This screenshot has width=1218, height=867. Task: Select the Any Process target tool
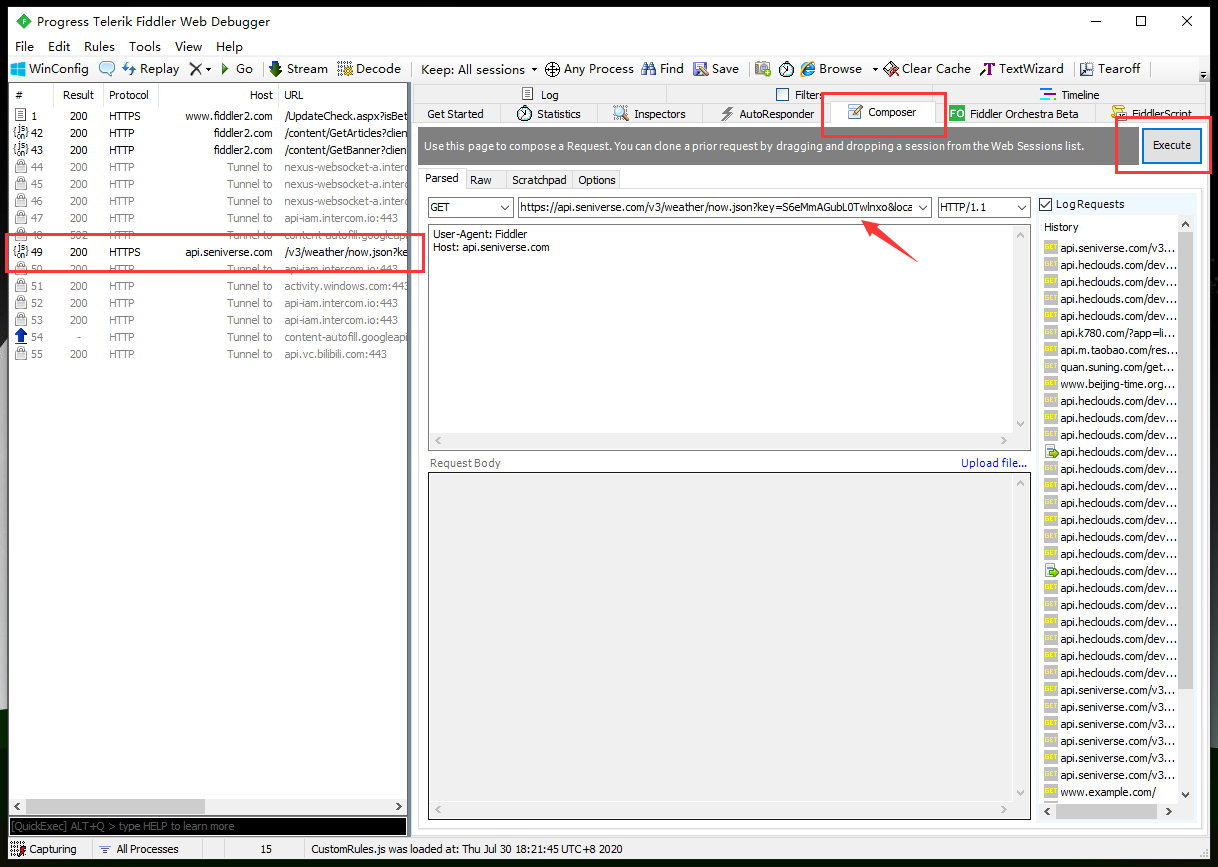(x=589, y=69)
